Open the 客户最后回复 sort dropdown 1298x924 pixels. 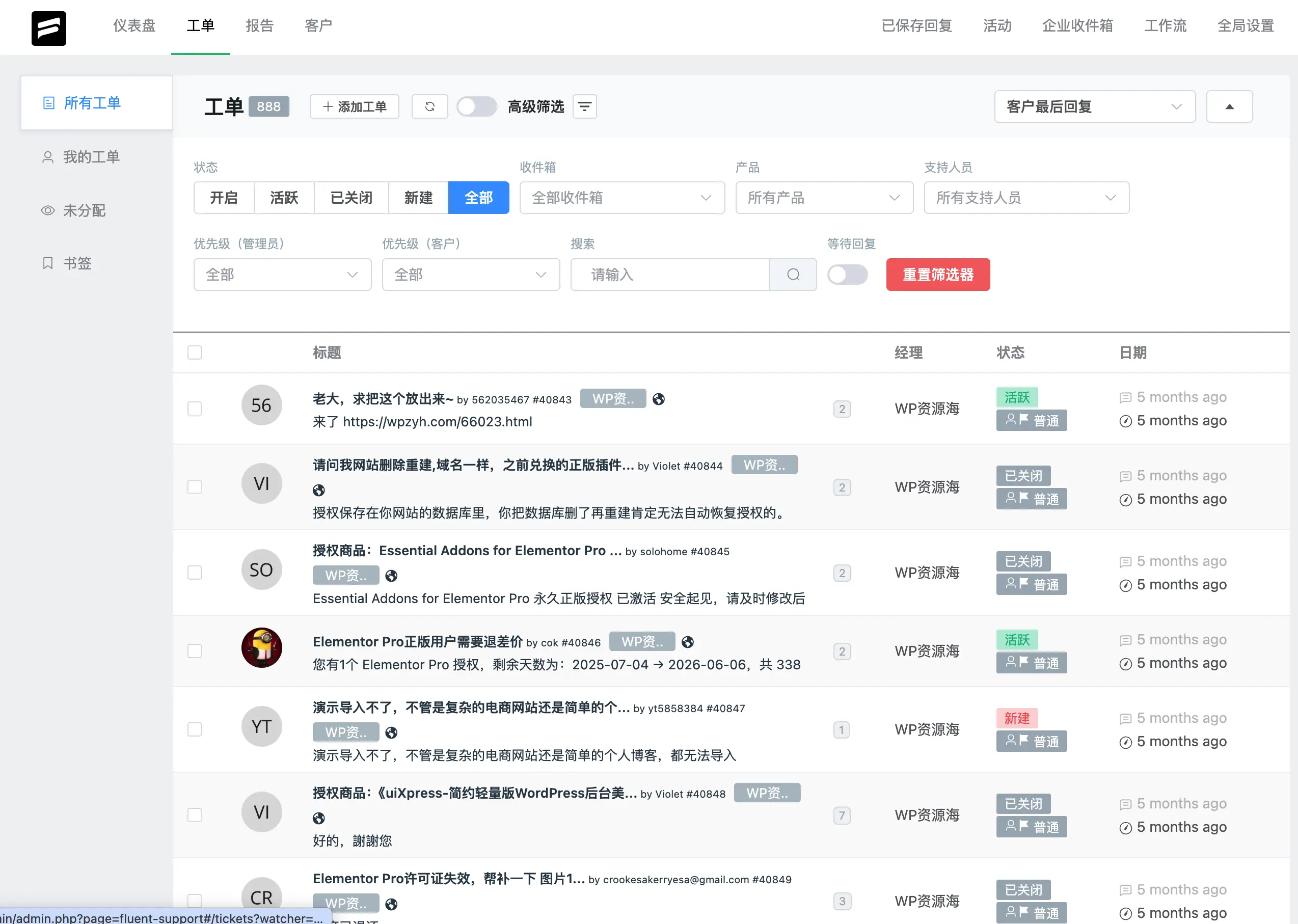1094,106
